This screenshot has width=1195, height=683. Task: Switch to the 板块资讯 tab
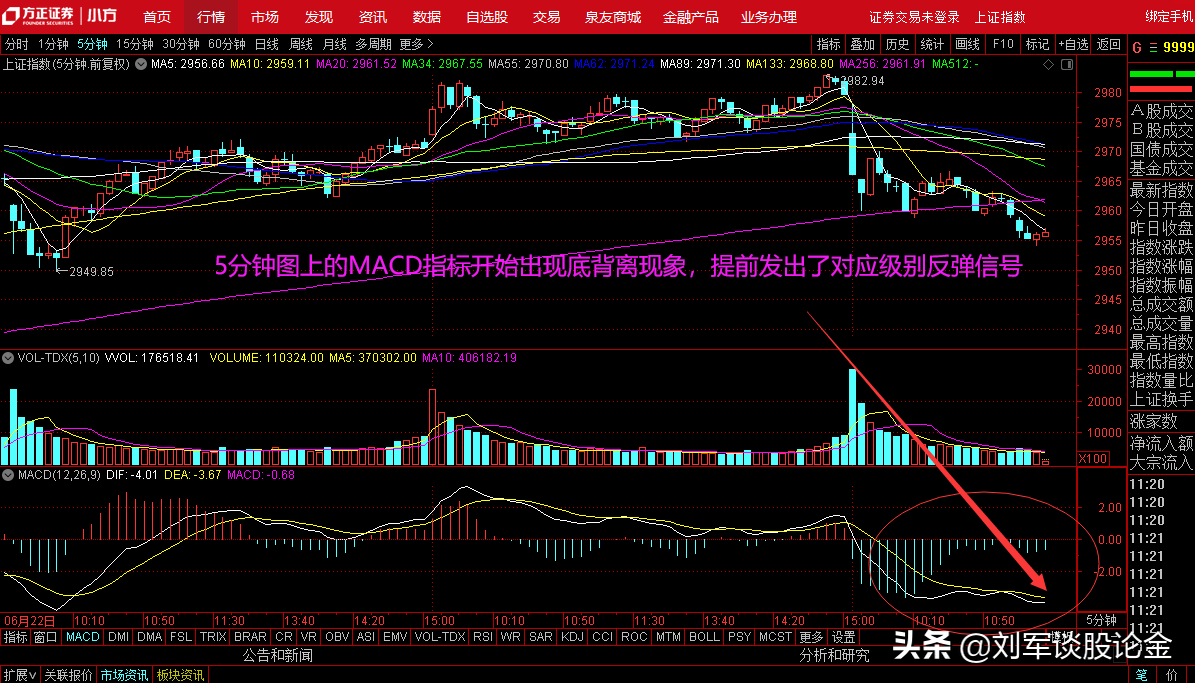181,674
